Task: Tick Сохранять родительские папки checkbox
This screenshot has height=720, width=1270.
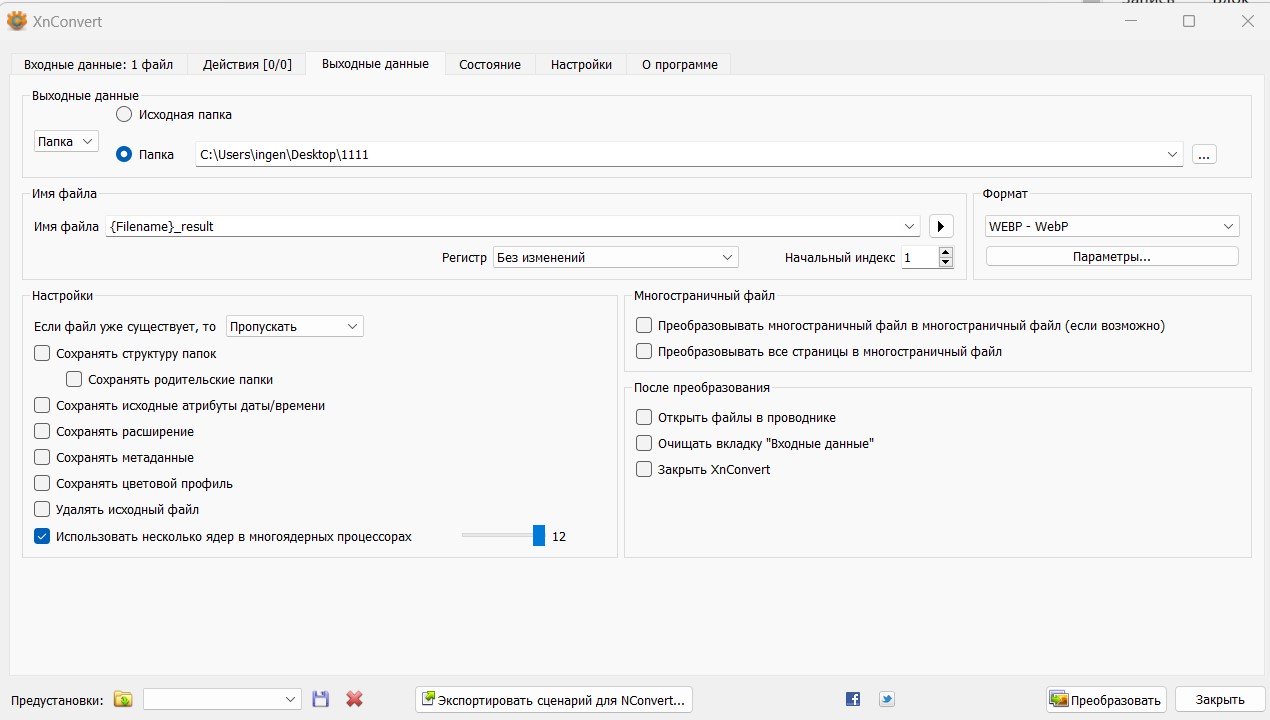Action: click(74, 379)
